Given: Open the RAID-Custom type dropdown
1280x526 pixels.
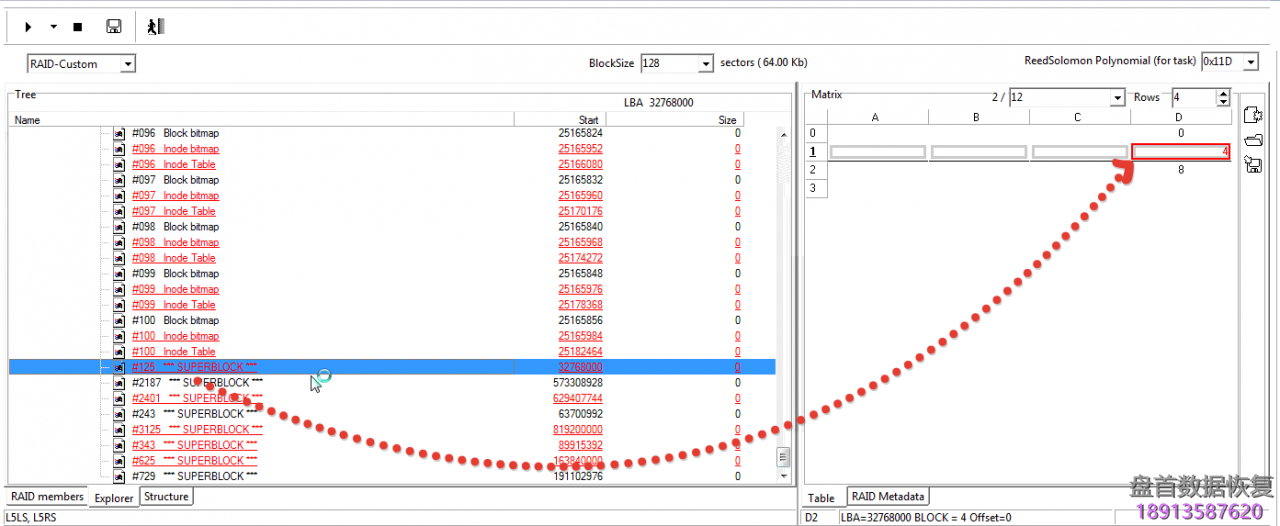Looking at the screenshot, I should 127,64.
